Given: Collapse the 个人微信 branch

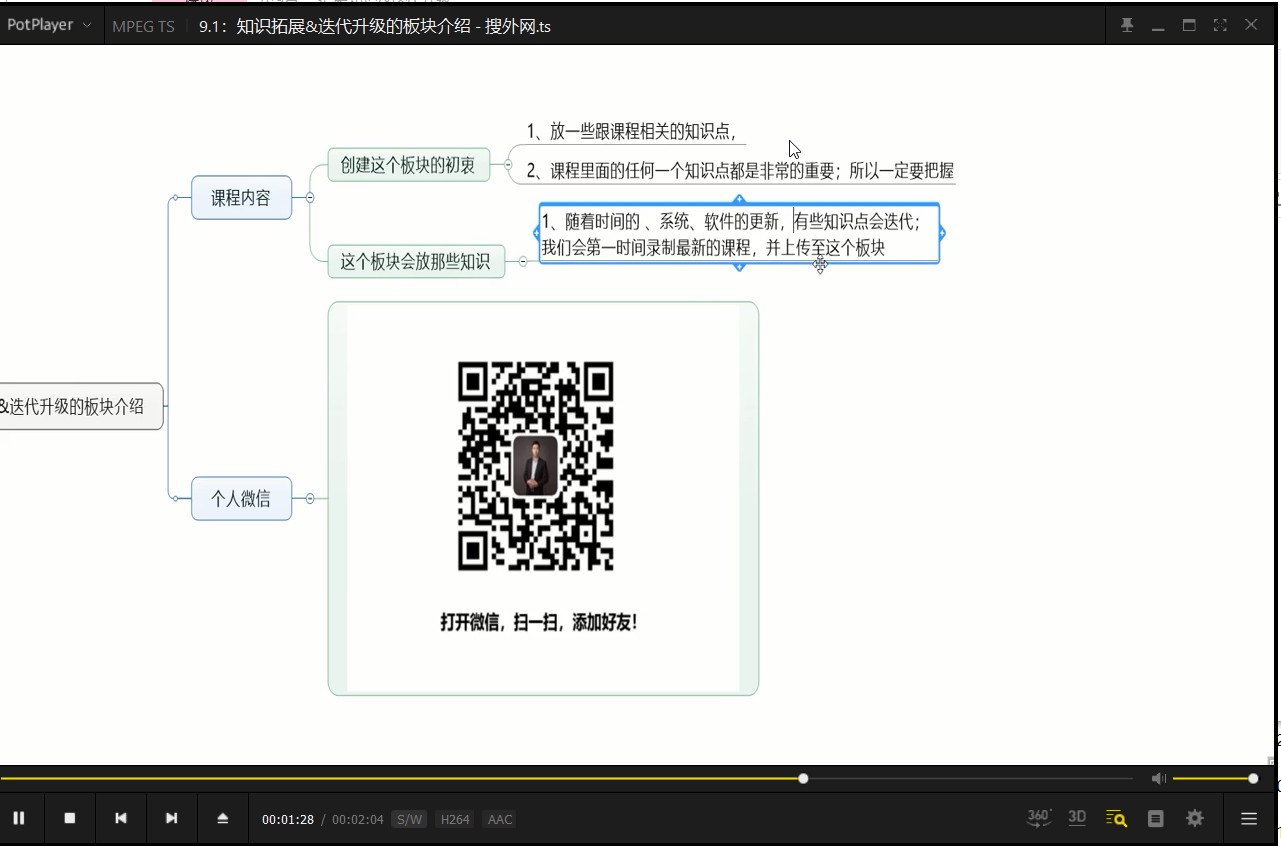Looking at the screenshot, I should click(310, 498).
